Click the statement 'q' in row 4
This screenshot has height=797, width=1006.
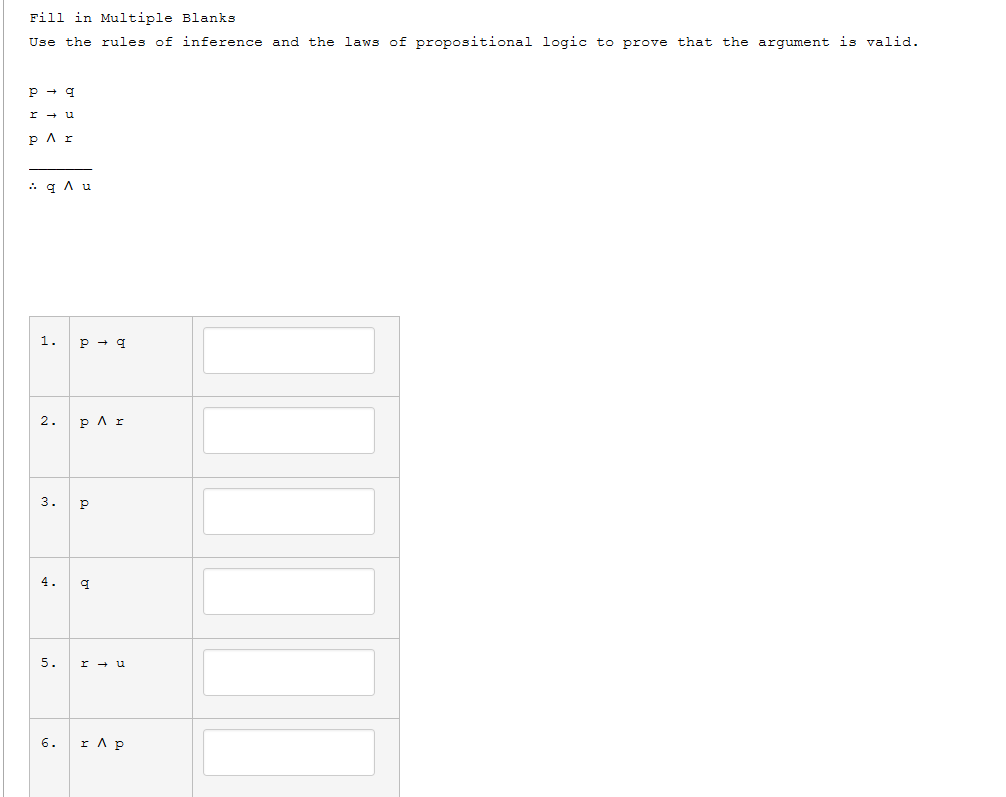click(x=84, y=582)
